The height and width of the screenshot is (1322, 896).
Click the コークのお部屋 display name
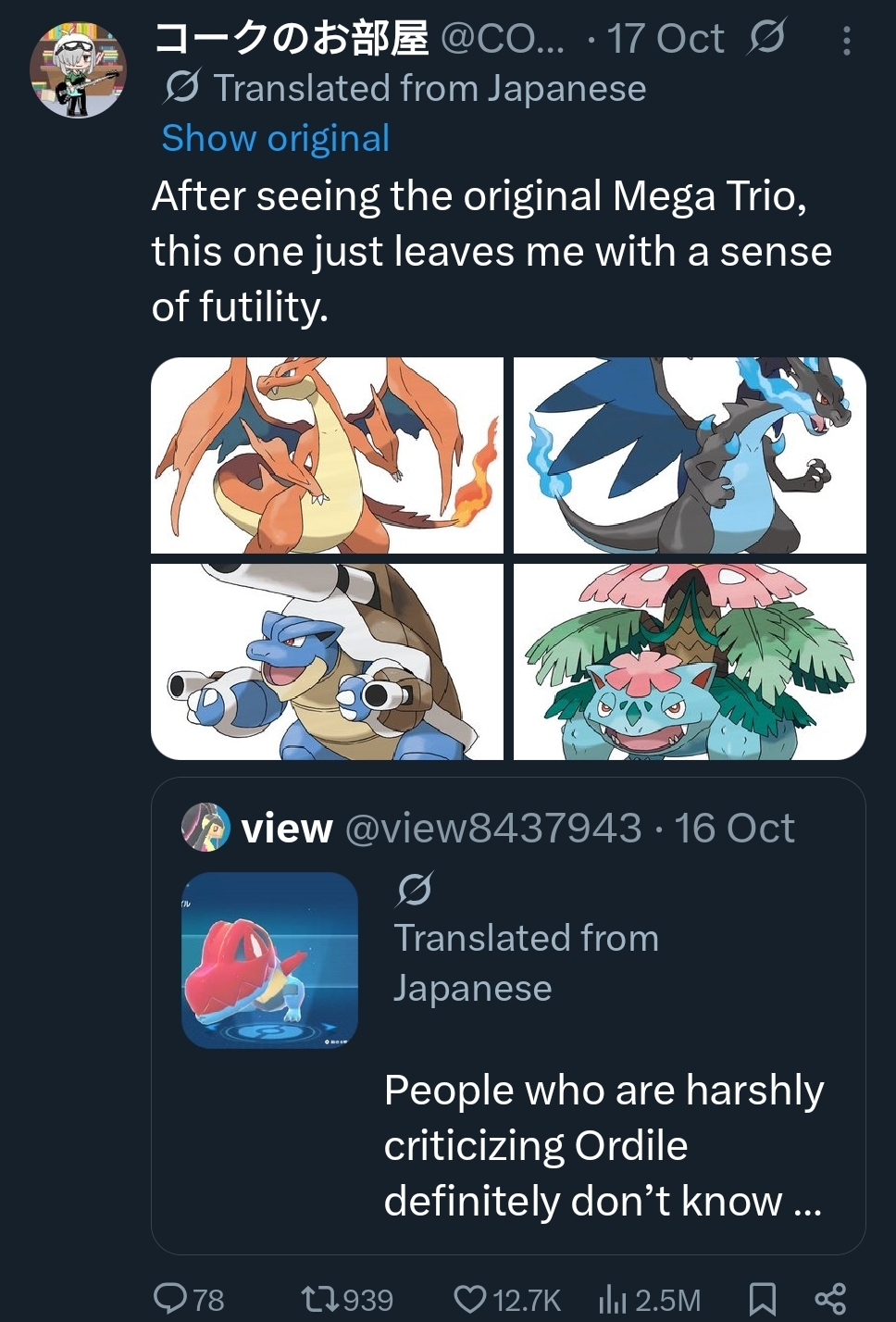pos(291,39)
